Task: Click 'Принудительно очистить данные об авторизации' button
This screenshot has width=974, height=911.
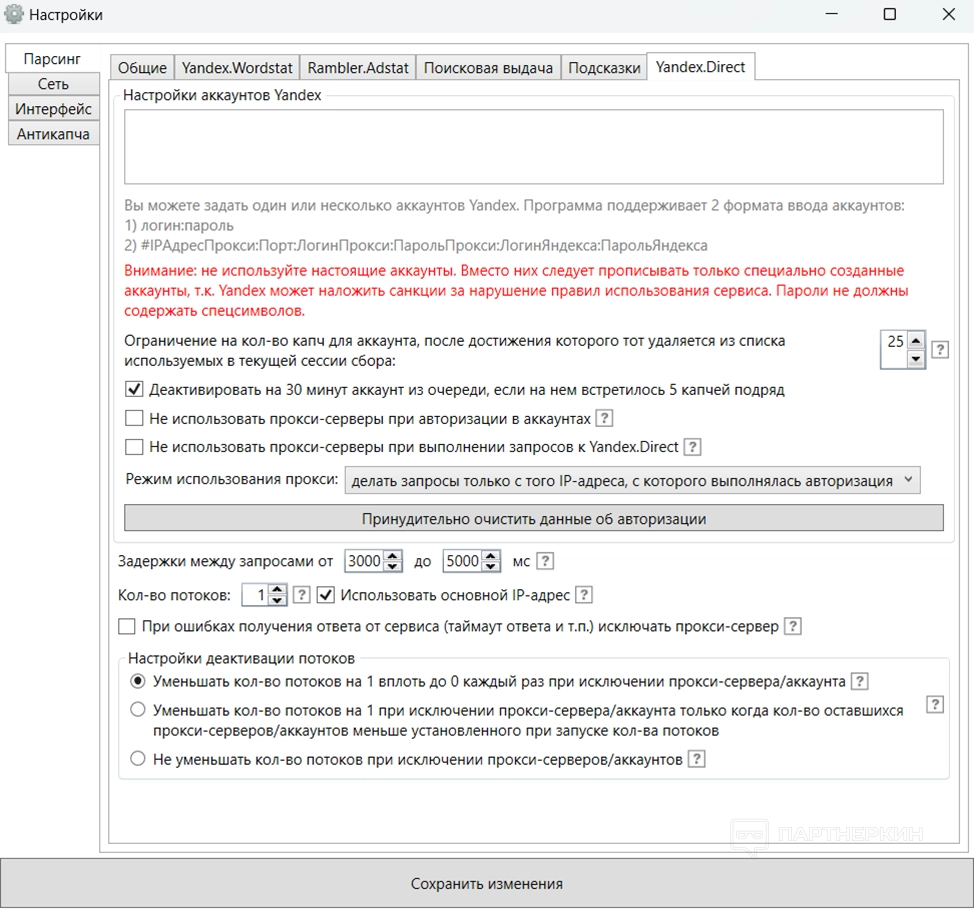Action: (534, 519)
